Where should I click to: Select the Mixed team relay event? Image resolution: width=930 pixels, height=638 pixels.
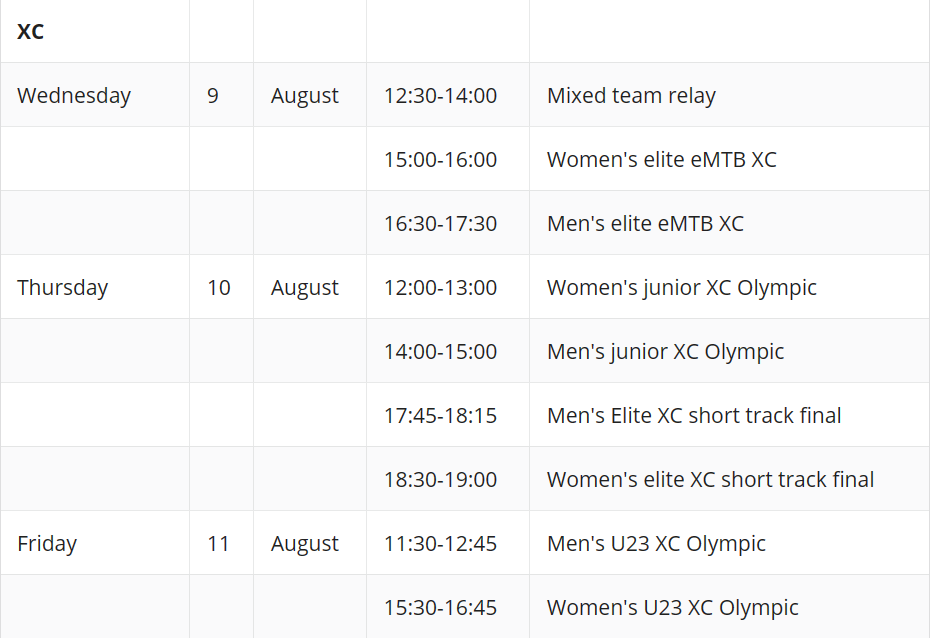(x=729, y=95)
